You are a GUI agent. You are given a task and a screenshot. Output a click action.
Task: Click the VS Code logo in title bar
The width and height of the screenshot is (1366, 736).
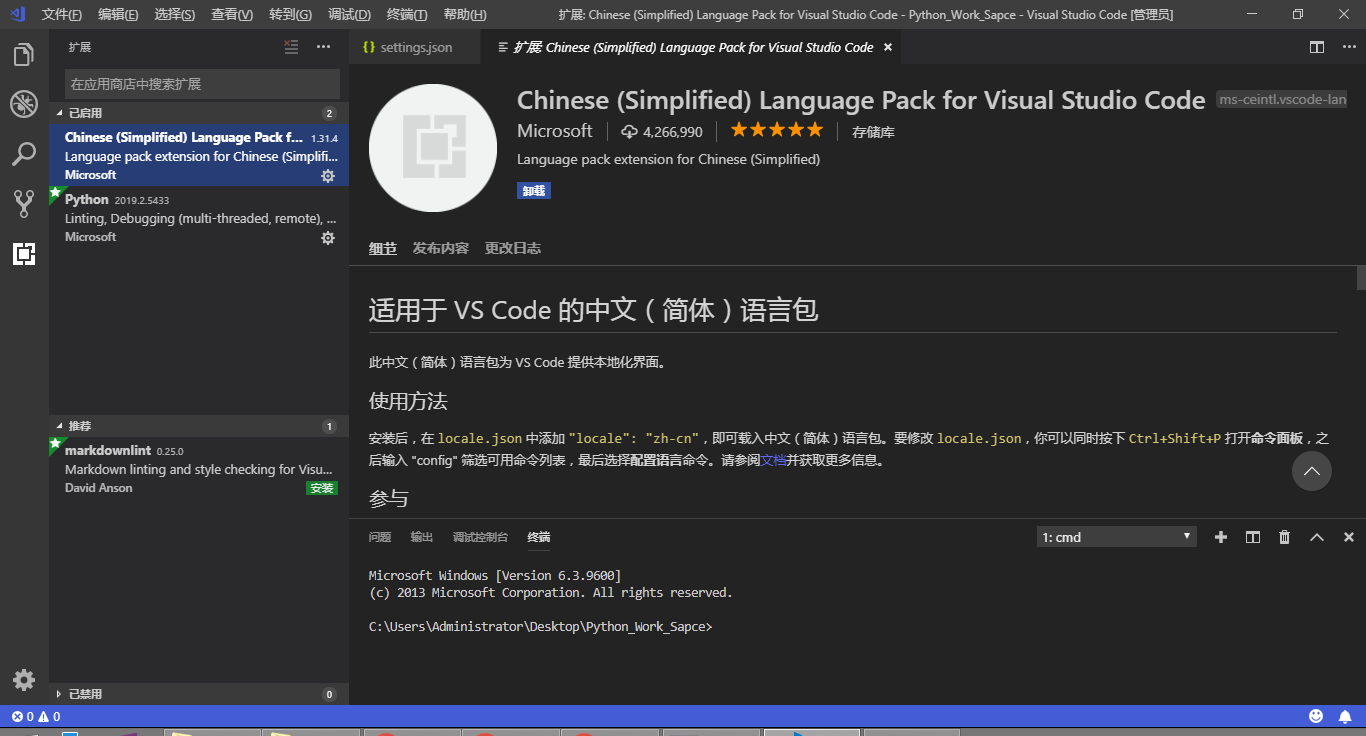click(17, 14)
